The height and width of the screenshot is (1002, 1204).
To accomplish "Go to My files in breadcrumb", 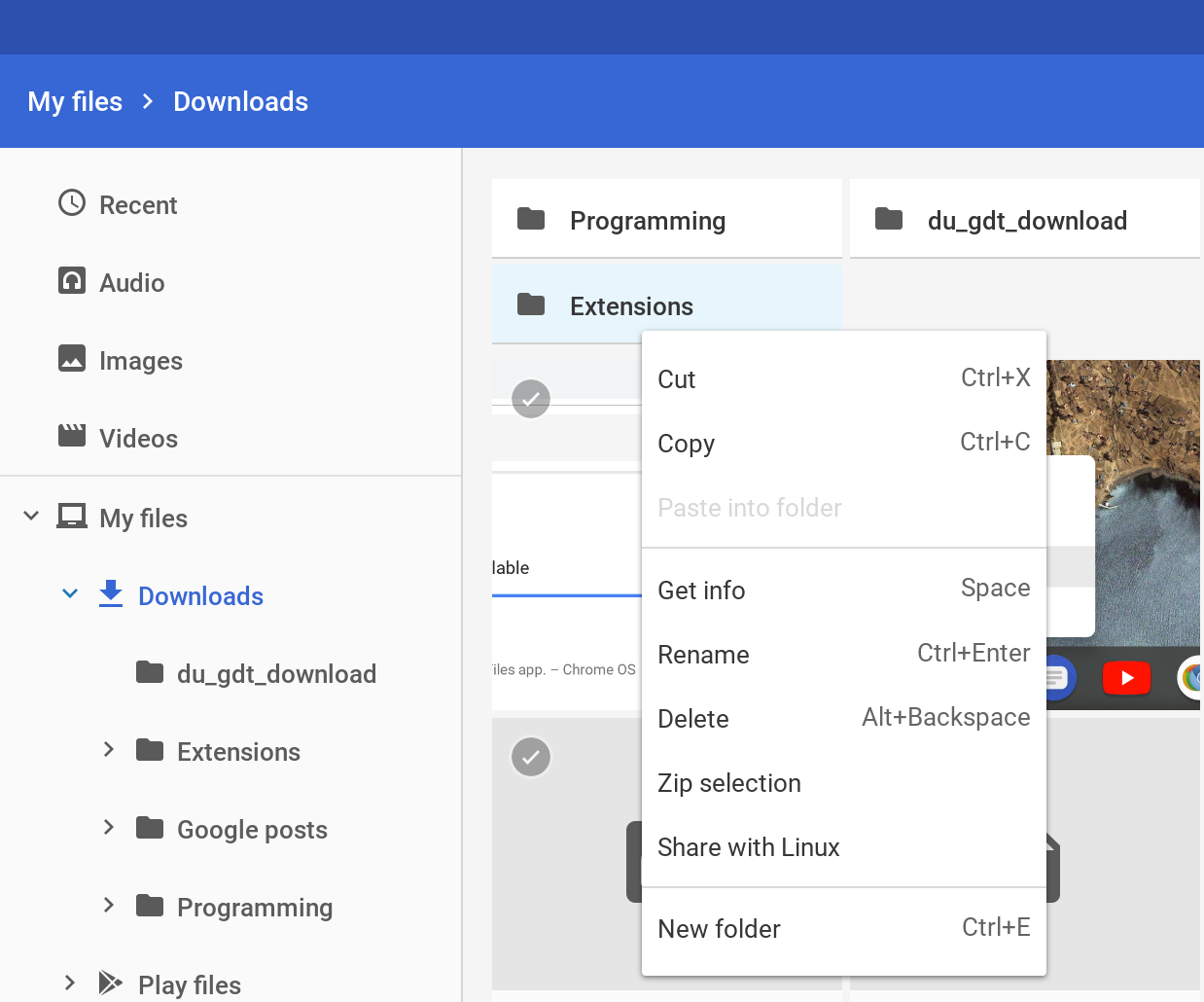I will tap(75, 102).
